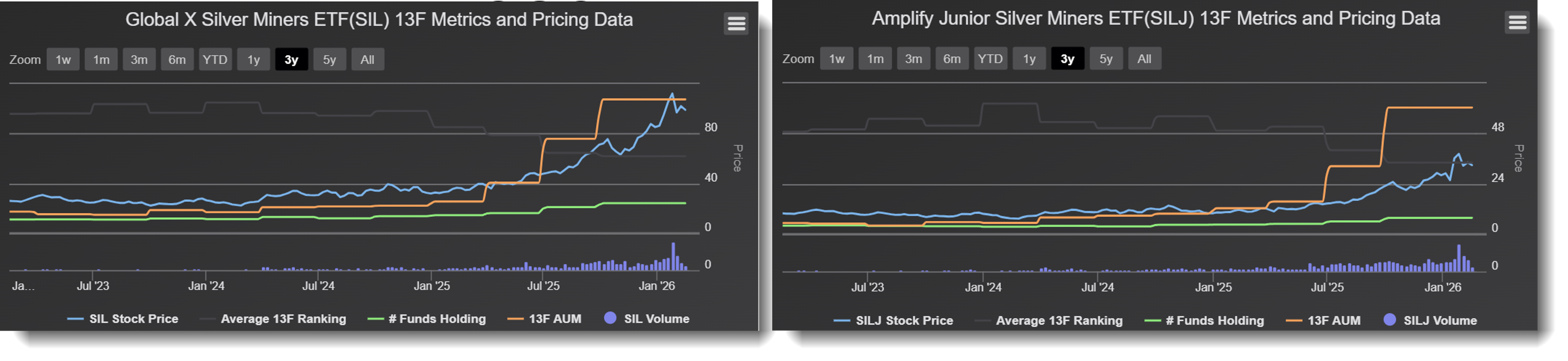
Task: Set SILJ chart zoom to 6m
Action: pyautogui.click(x=952, y=59)
